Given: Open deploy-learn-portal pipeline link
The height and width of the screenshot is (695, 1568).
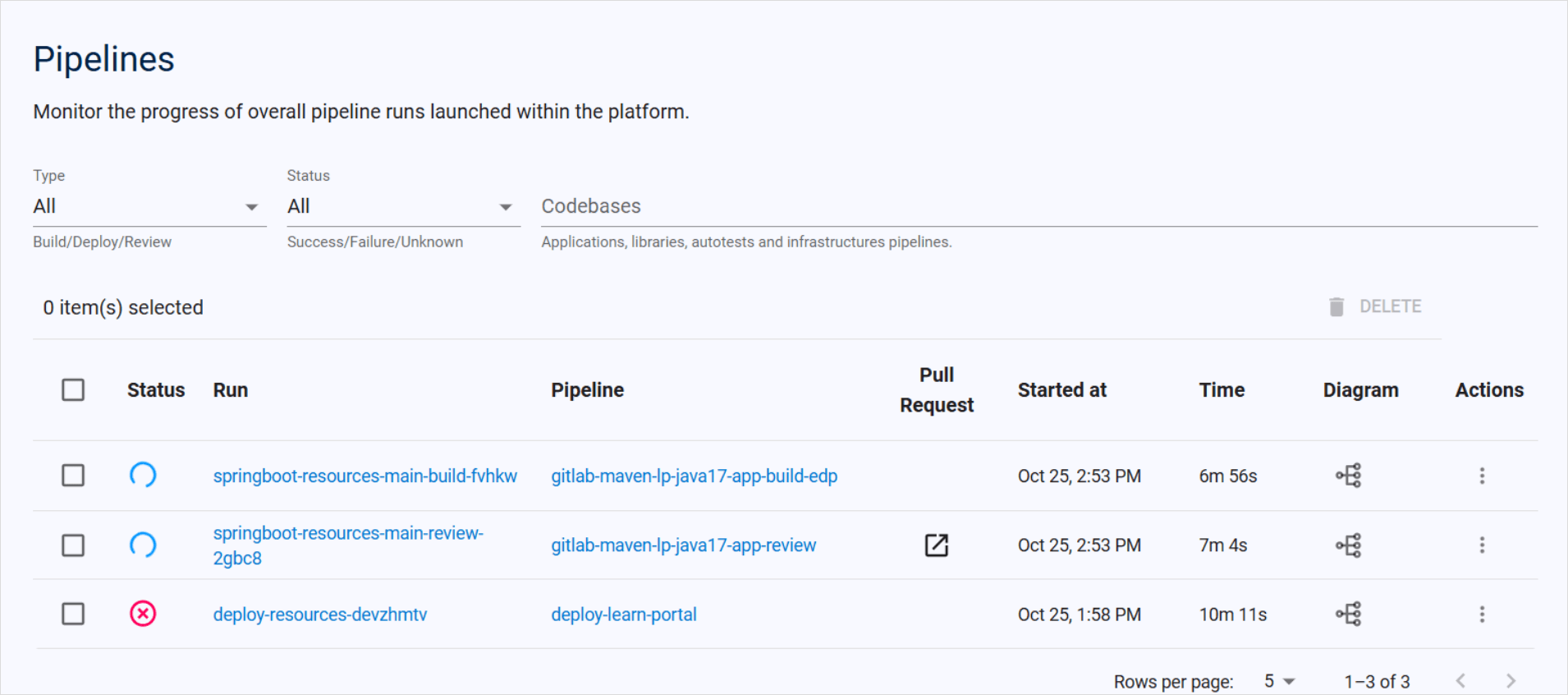Looking at the screenshot, I should coord(623,614).
